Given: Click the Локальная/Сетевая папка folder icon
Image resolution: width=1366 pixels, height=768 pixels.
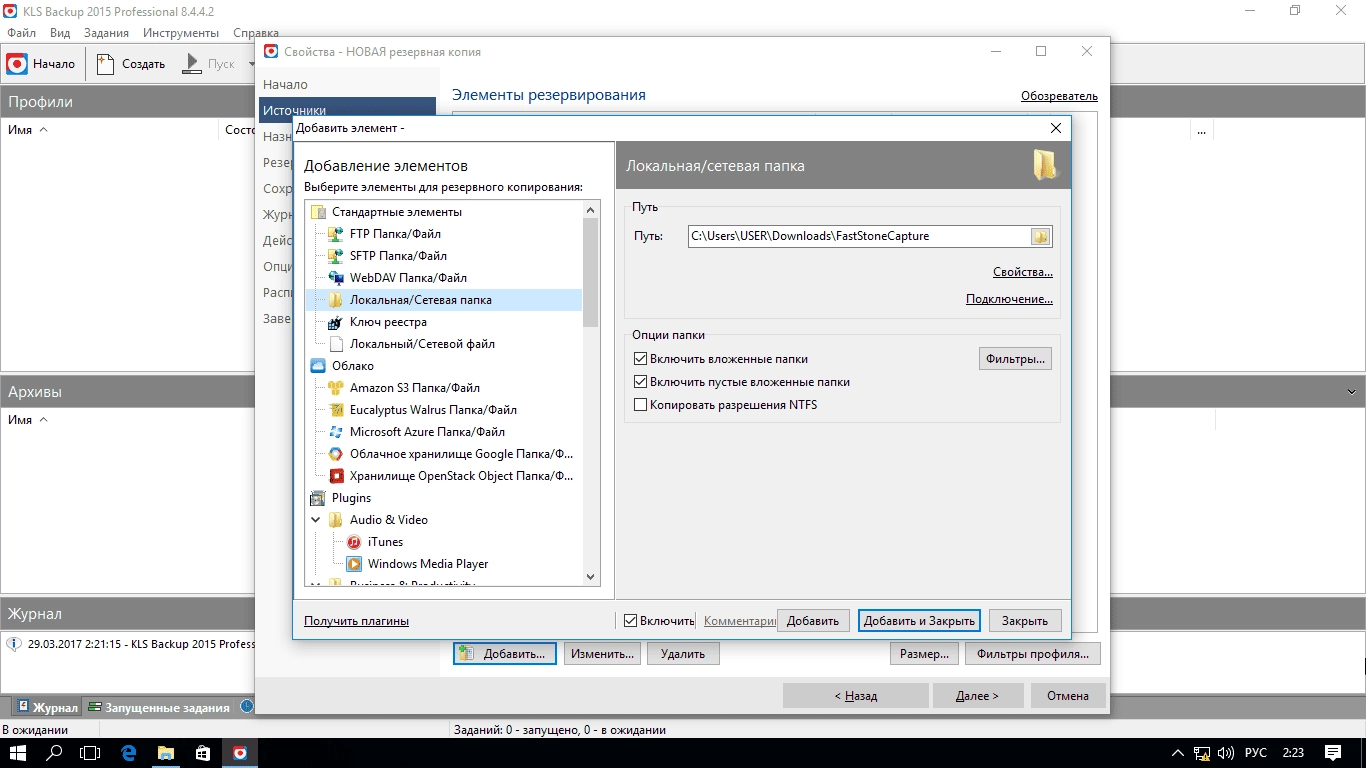Looking at the screenshot, I should 336,300.
